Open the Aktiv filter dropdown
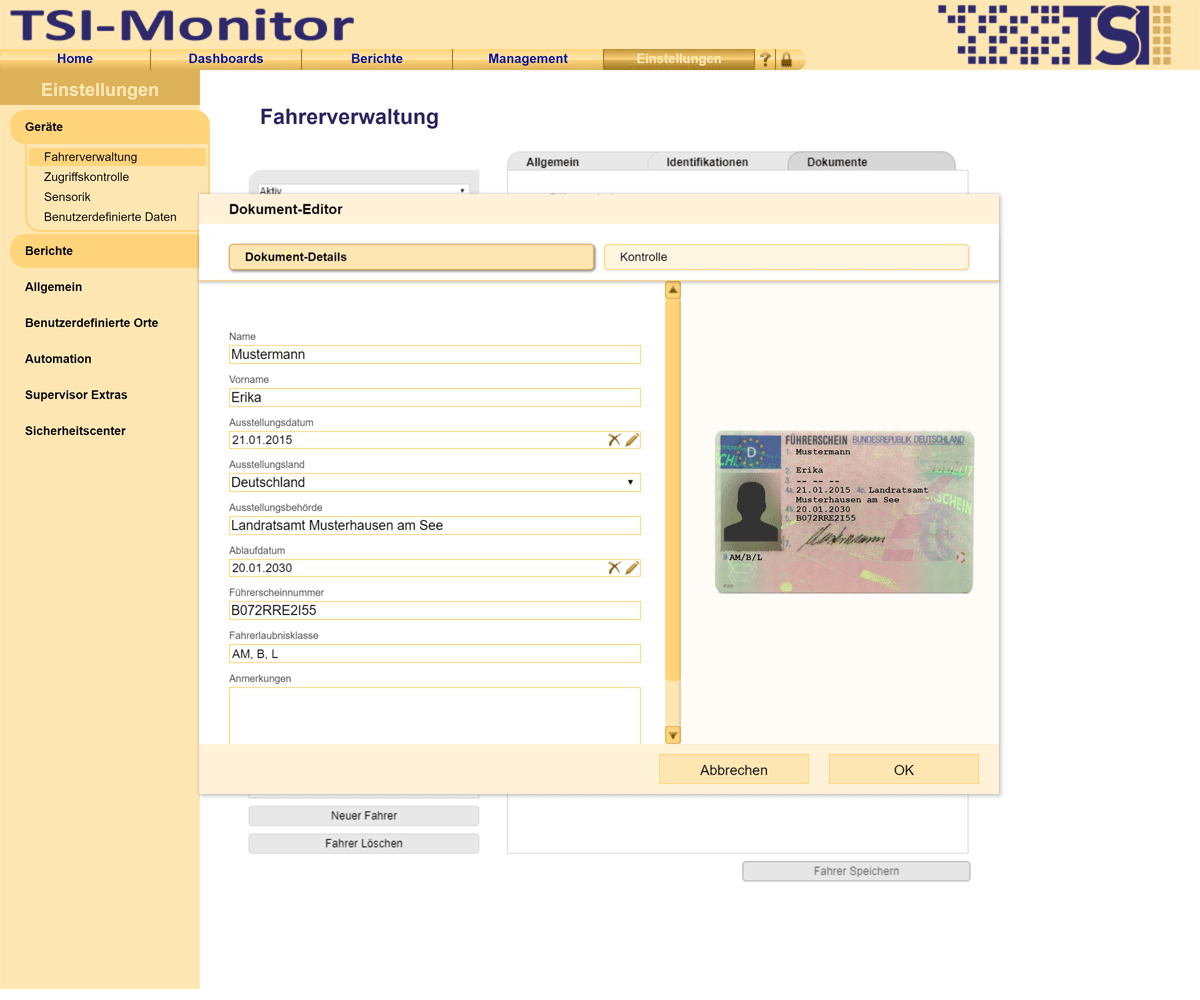Viewport: 1200px width, 1000px height. tap(363, 190)
